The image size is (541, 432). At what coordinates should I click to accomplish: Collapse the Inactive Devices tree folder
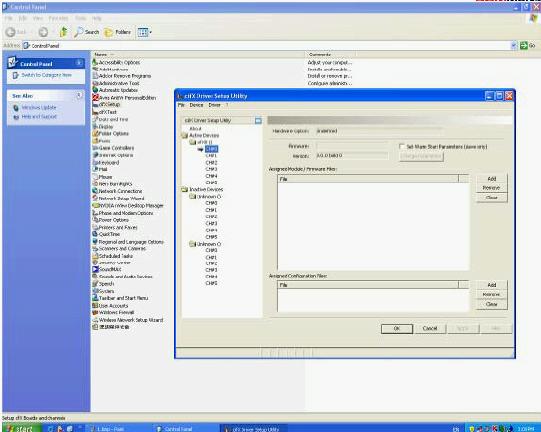pyautogui.click(x=185, y=189)
